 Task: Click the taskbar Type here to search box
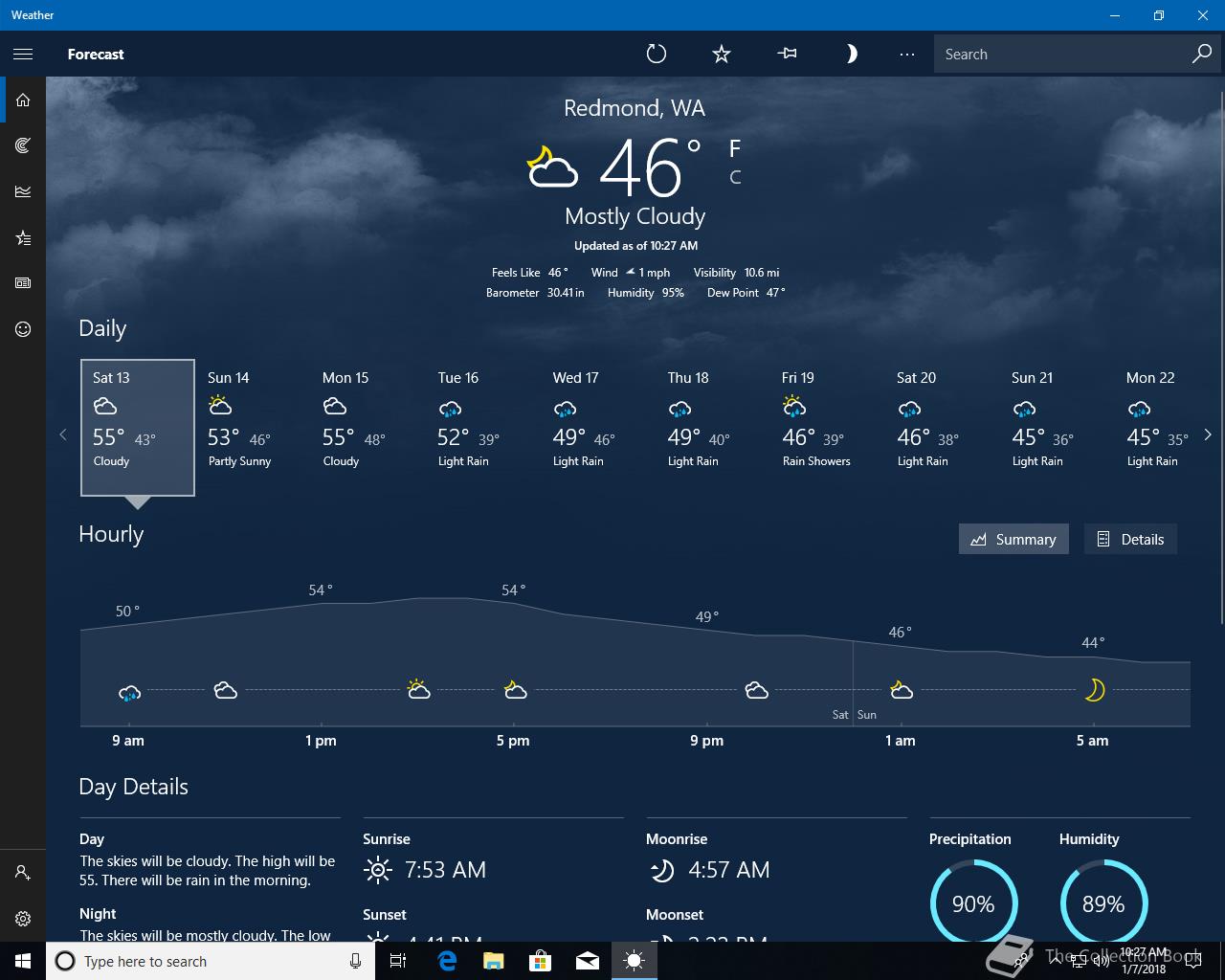[x=211, y=961]
